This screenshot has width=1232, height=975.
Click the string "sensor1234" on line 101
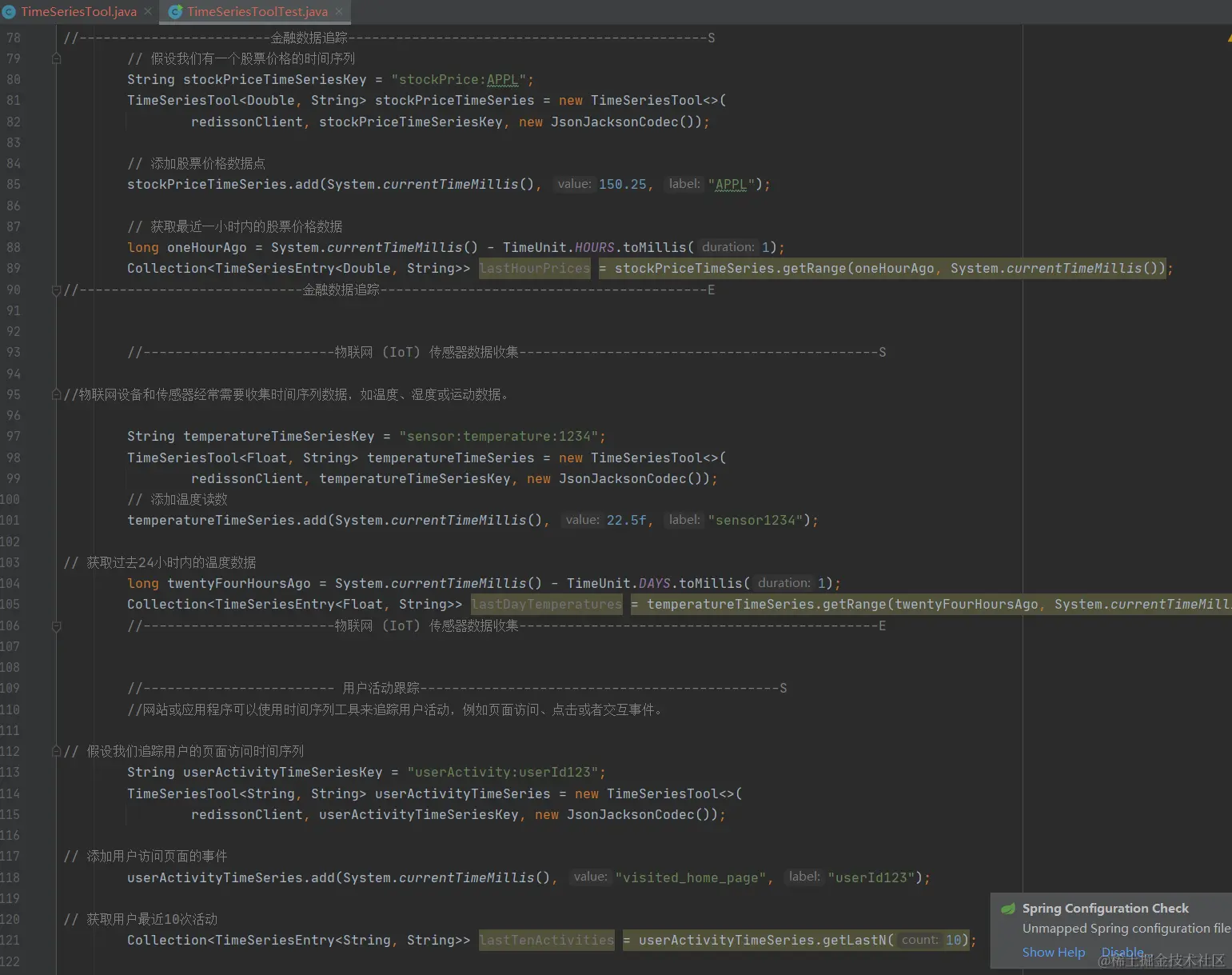pos(756,520)
